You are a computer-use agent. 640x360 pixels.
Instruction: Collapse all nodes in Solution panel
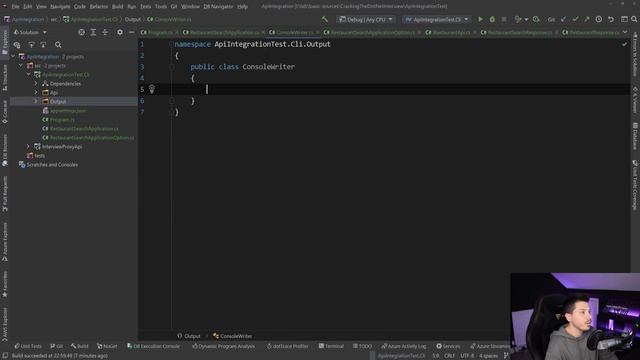coord(105,32)
